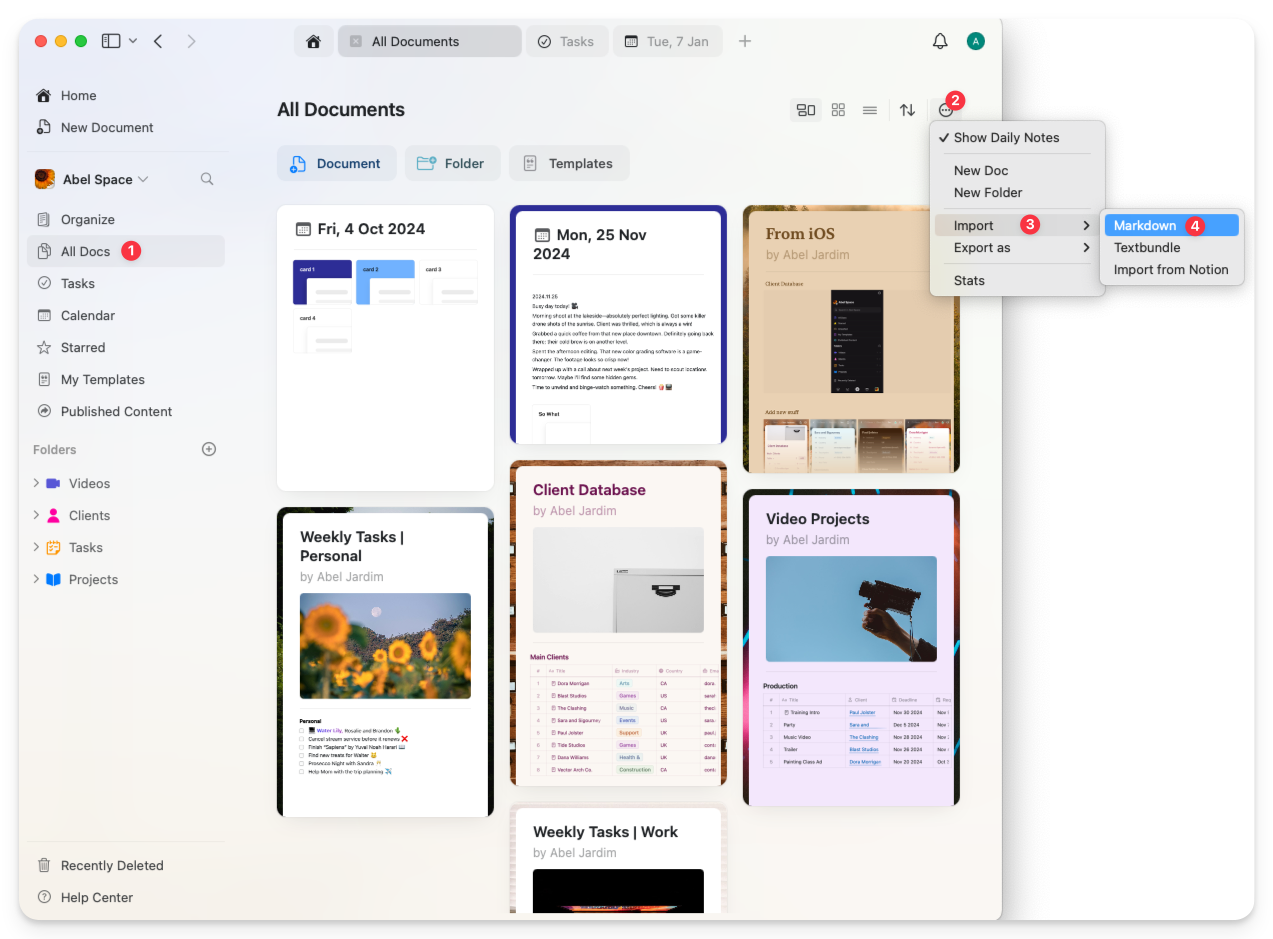
Task: Open the user avatar A menu
Action: coord(976,41)
